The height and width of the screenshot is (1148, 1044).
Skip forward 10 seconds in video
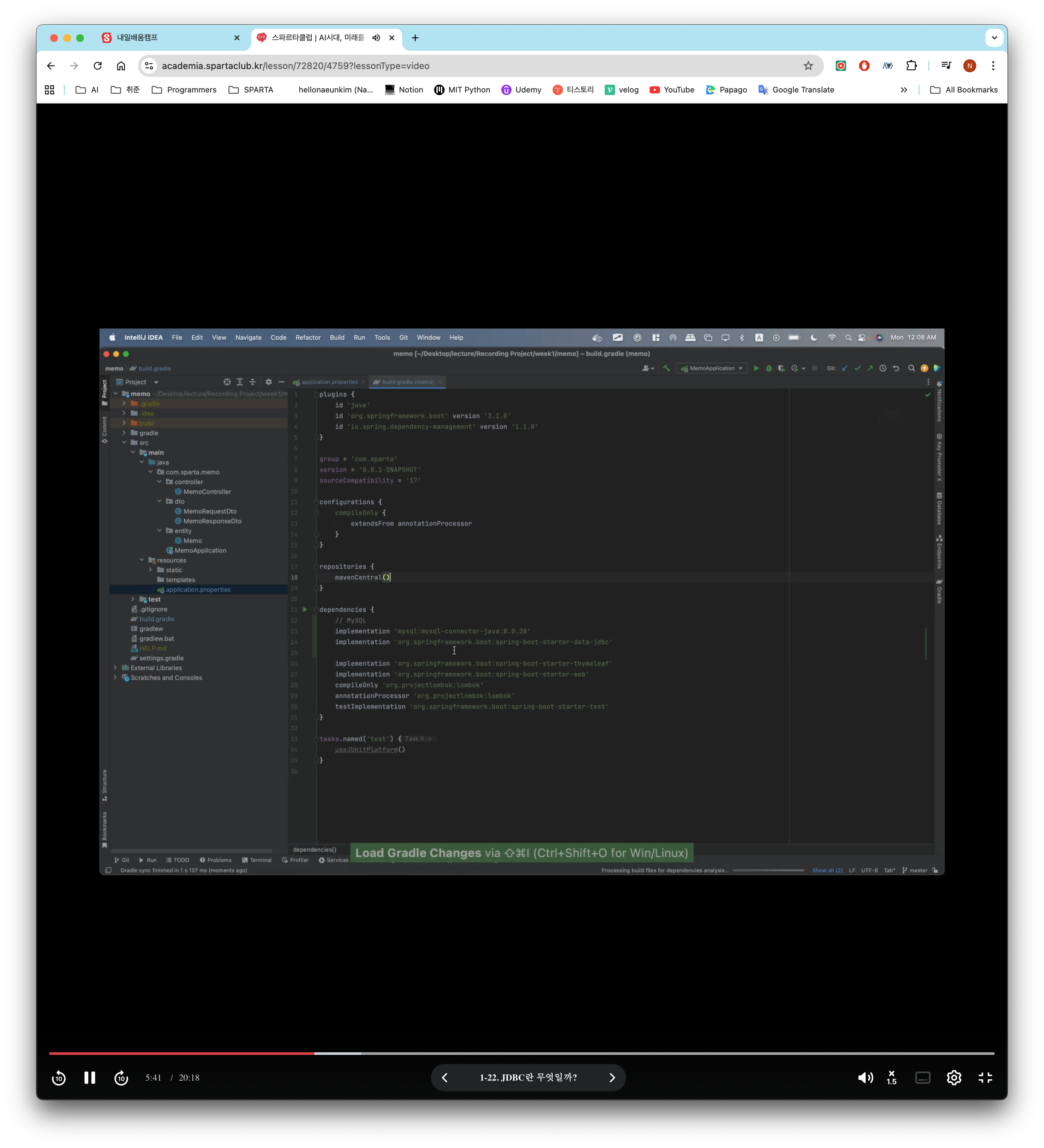click(x=121, y=1077)
